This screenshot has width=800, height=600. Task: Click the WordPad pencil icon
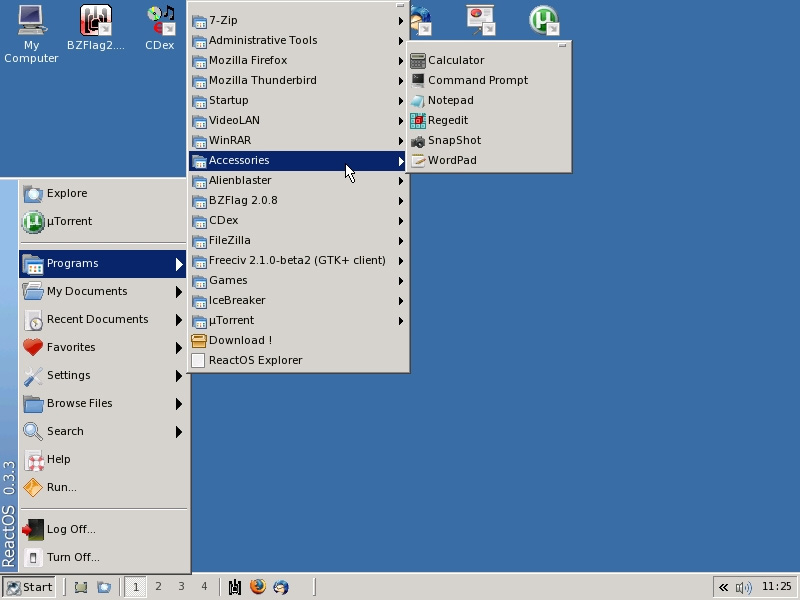click(418, 161)
